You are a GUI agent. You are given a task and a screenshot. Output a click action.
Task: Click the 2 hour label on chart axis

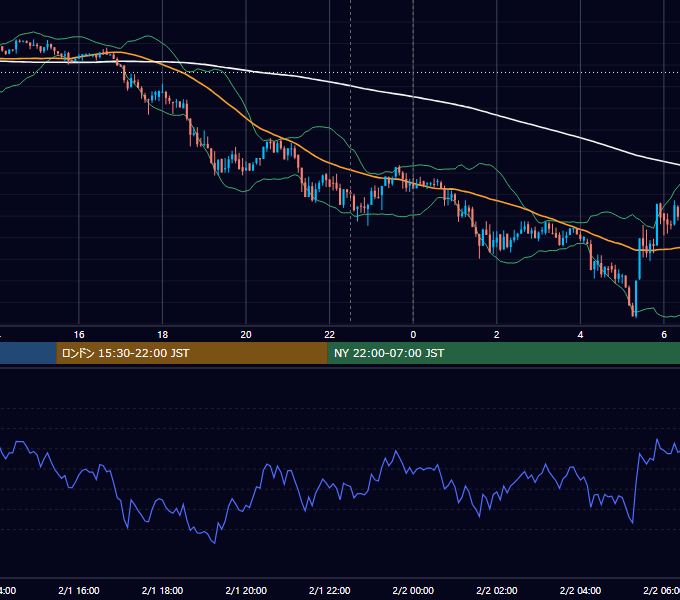coord(497,335)
